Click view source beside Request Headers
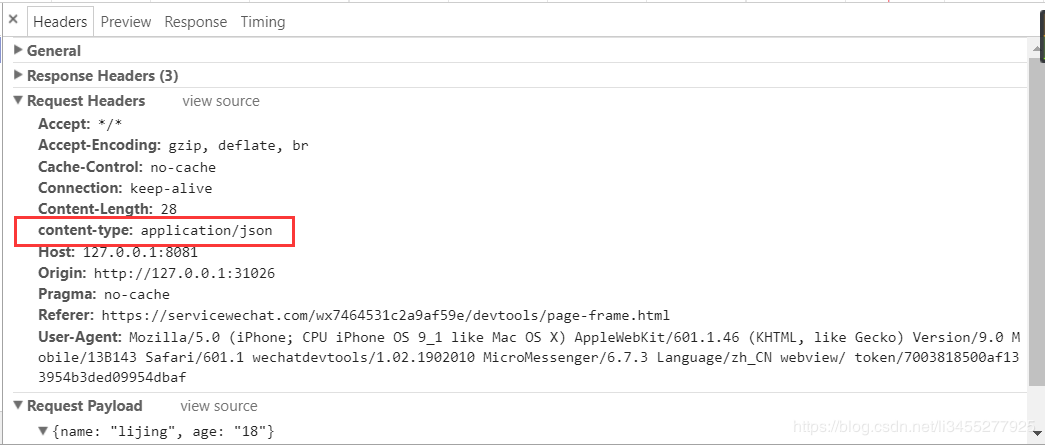1045x445 pixels. tap(220, 101)
